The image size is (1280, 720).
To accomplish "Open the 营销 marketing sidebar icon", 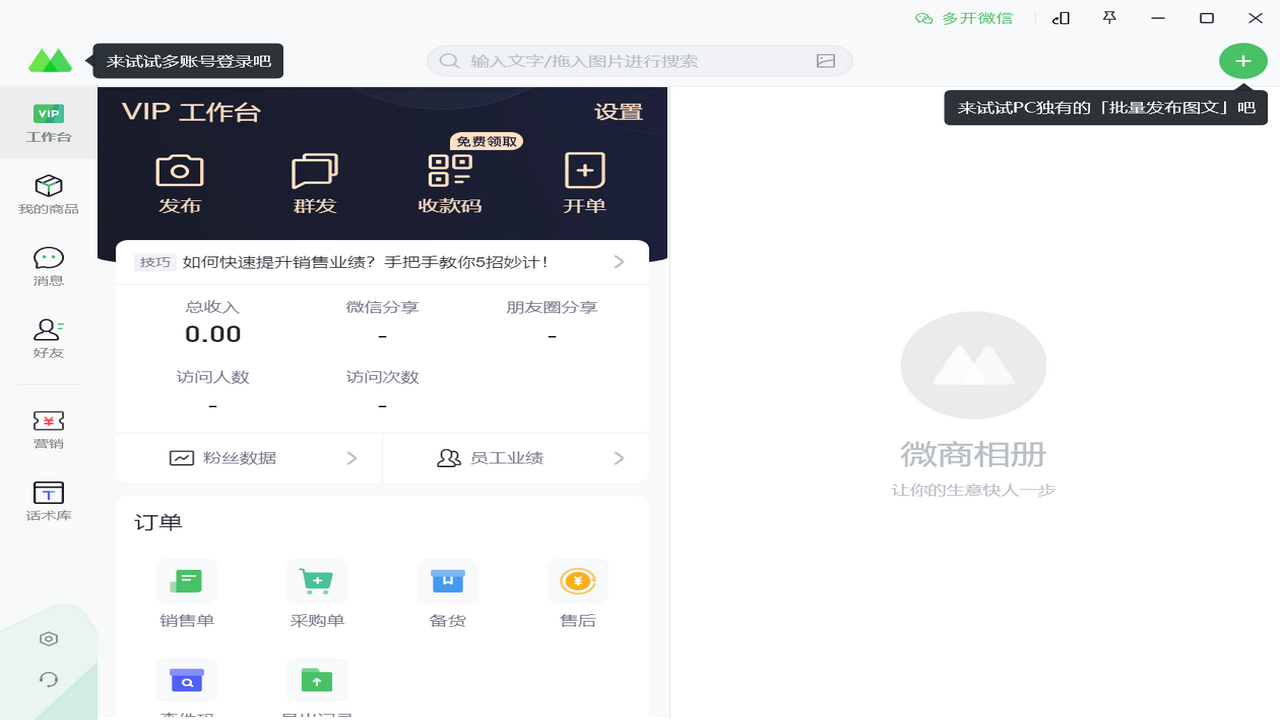I will 48,428.
